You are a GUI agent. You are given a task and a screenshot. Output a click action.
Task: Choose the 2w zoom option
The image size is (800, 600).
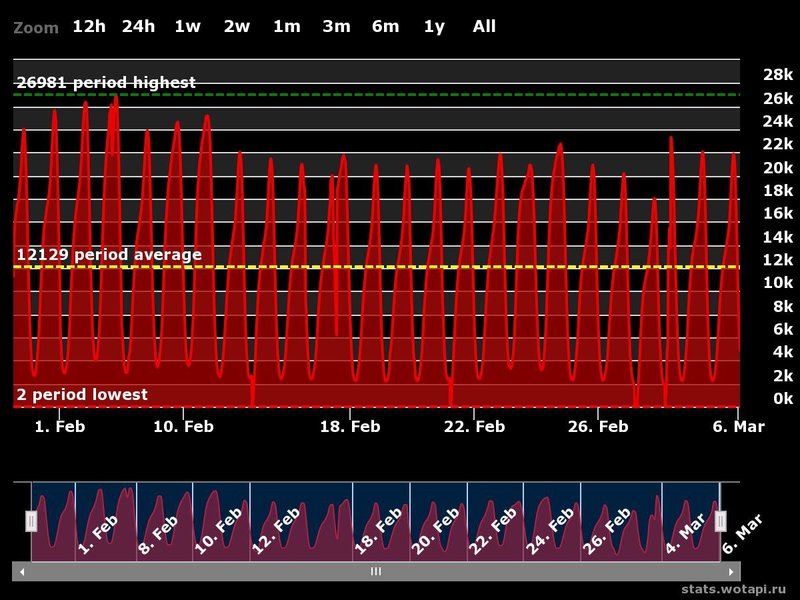(x=237, y=27)
